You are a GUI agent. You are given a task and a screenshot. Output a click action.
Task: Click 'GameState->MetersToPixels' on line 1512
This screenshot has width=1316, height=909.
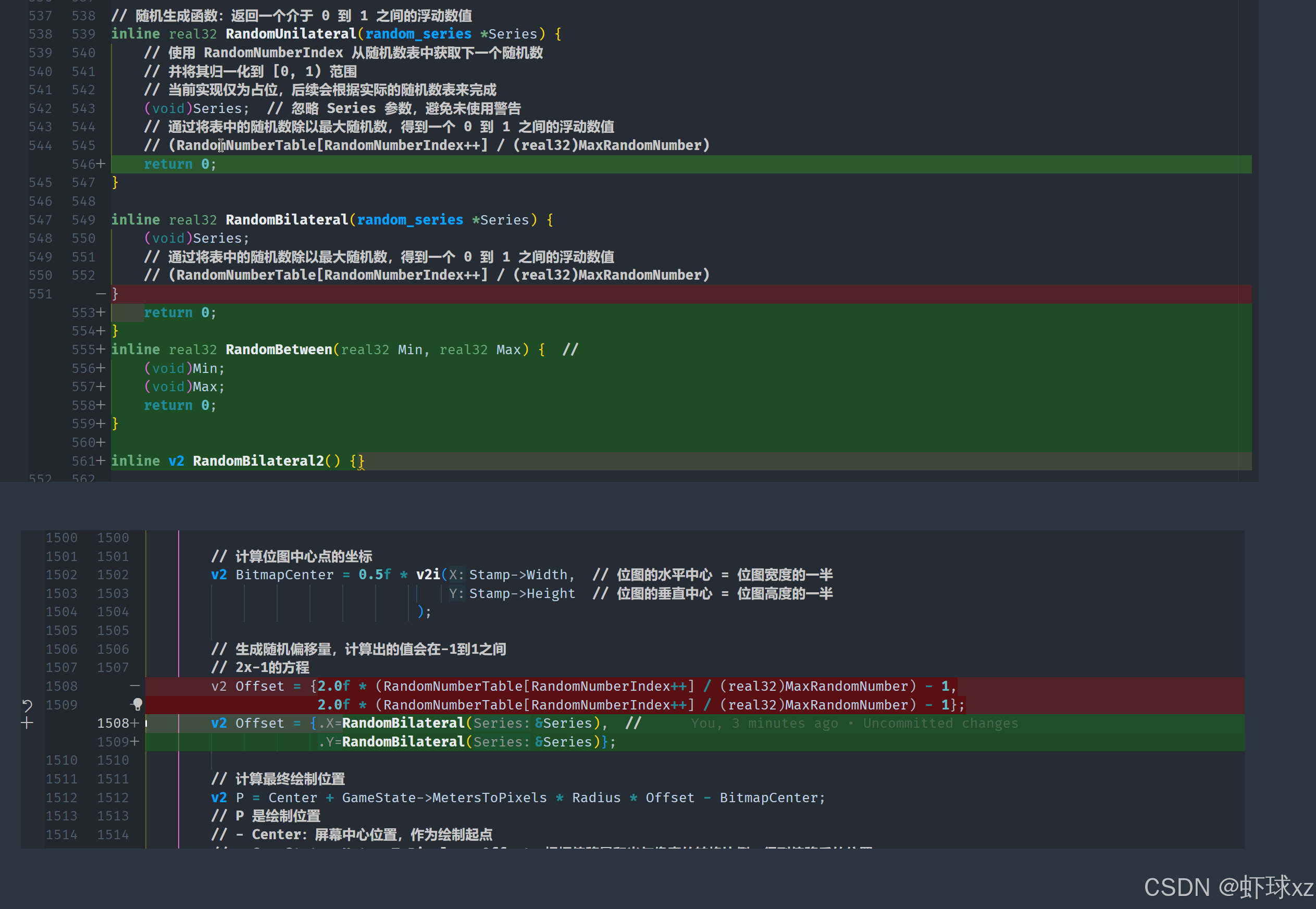444,798
